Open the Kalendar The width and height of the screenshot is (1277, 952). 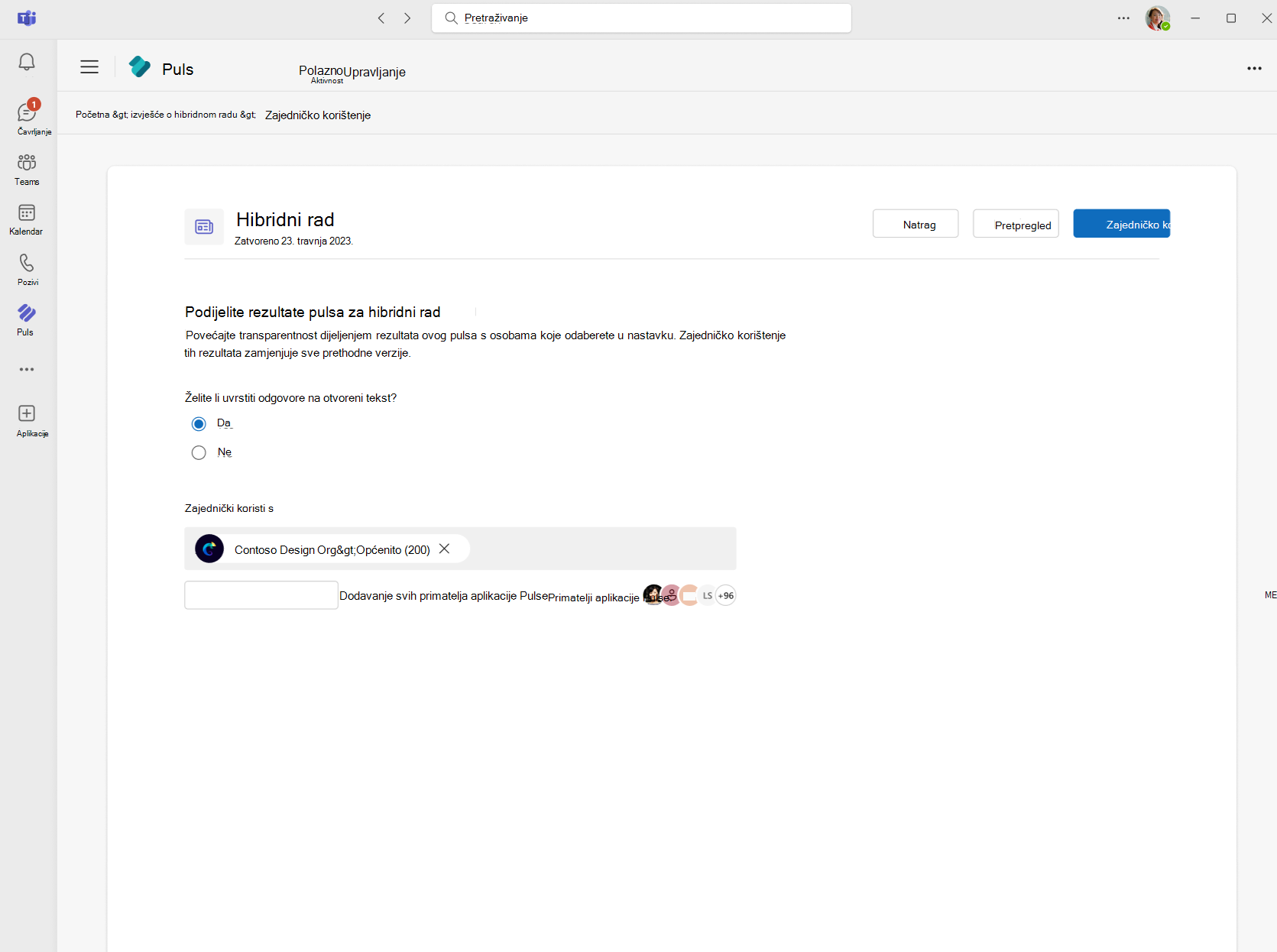(27, 219)
